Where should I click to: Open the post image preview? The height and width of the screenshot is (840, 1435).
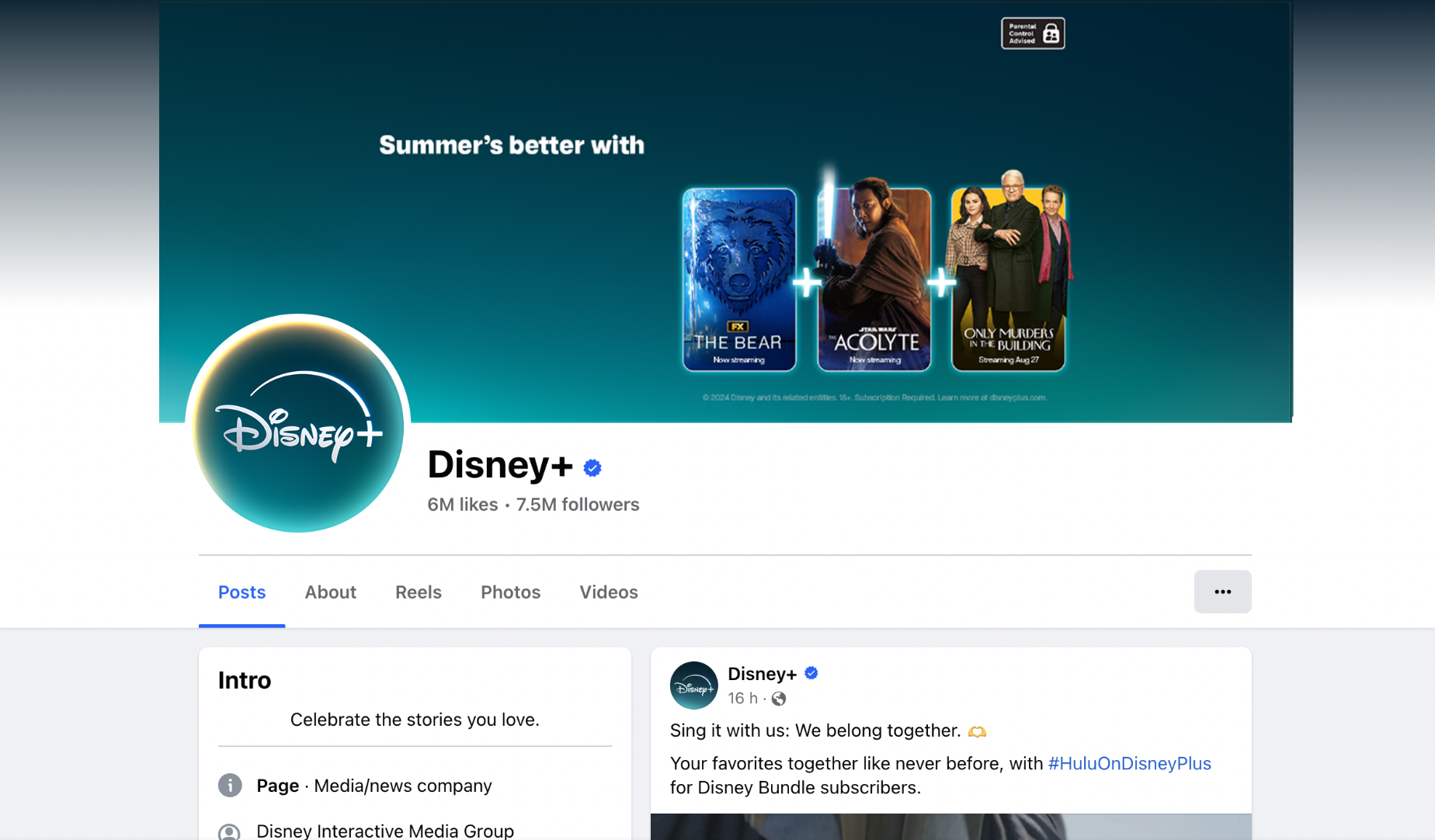coord(950,827)
